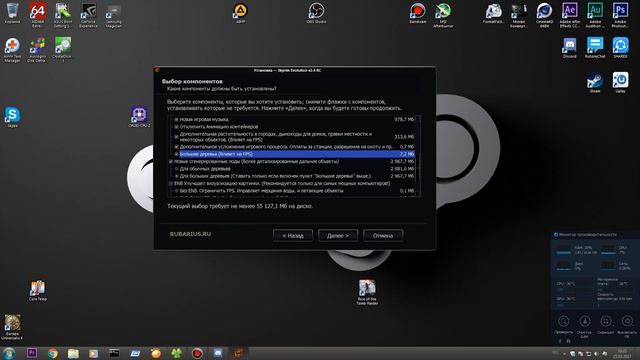Click the Выбор компонентов heading
Viewport: 640px width, 360px height.
click(192, 81)
